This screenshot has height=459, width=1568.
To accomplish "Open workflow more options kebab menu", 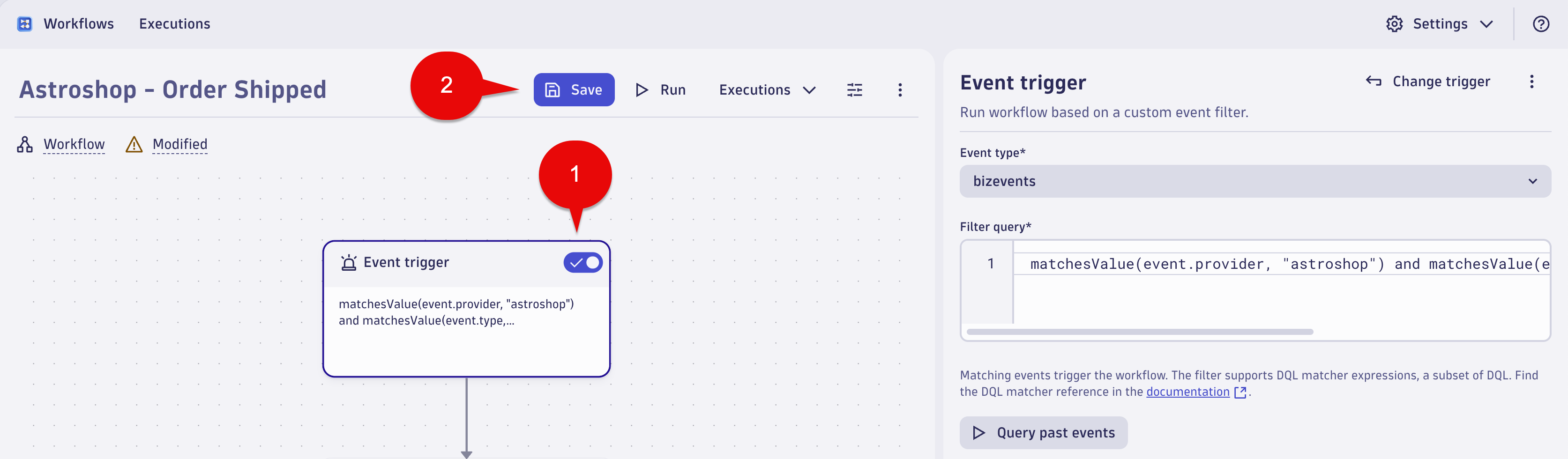I will pos(900,90).
